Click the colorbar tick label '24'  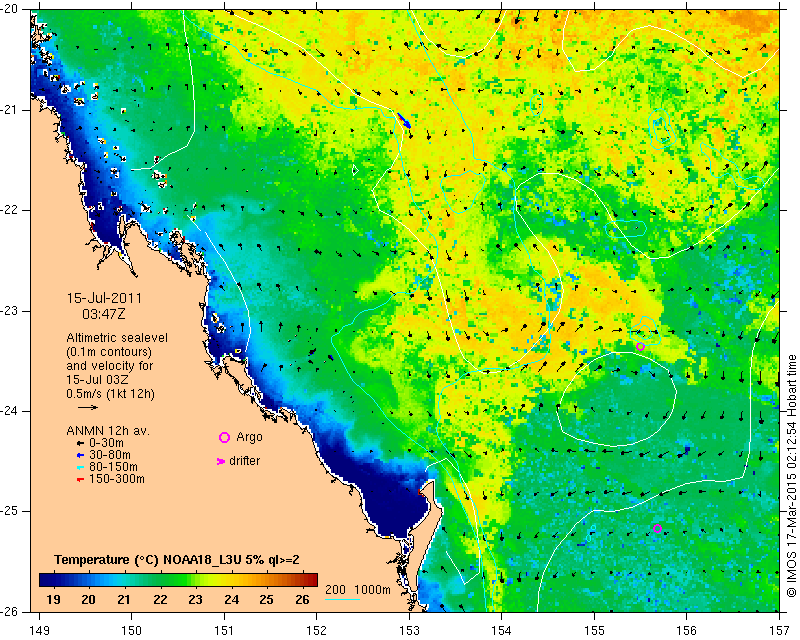(231, 599)
